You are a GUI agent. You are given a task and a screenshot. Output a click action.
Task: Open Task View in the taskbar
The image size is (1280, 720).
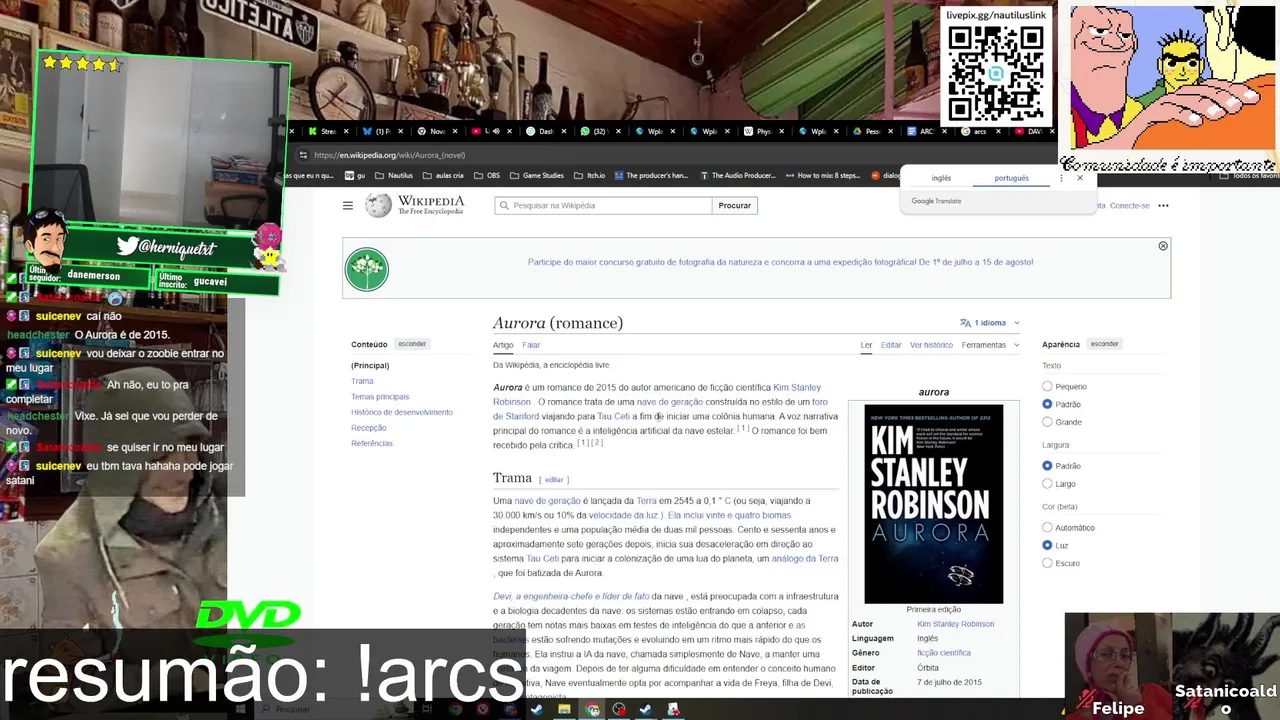point(427,709)
